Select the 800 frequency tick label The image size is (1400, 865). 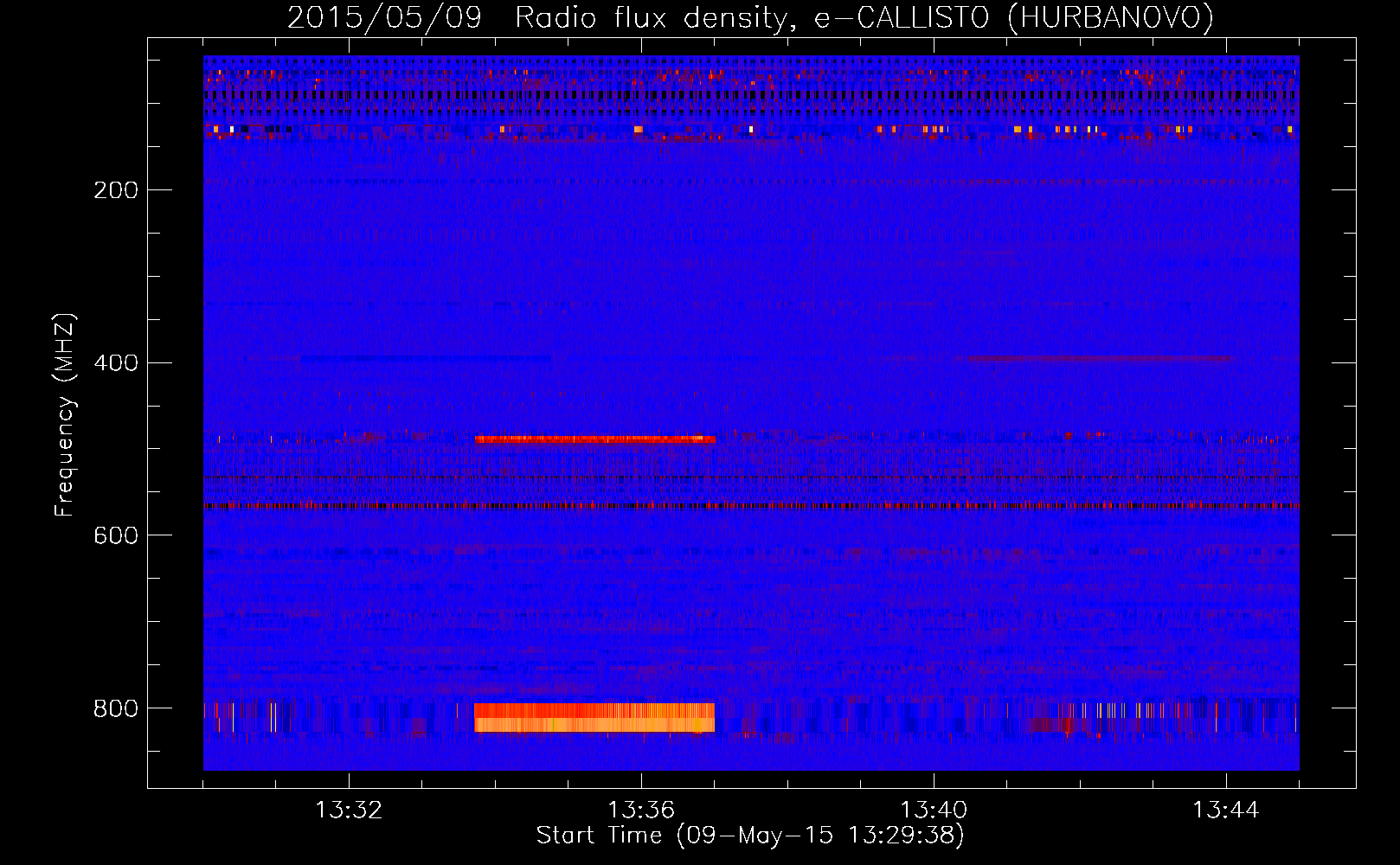(x=115, y=708)
